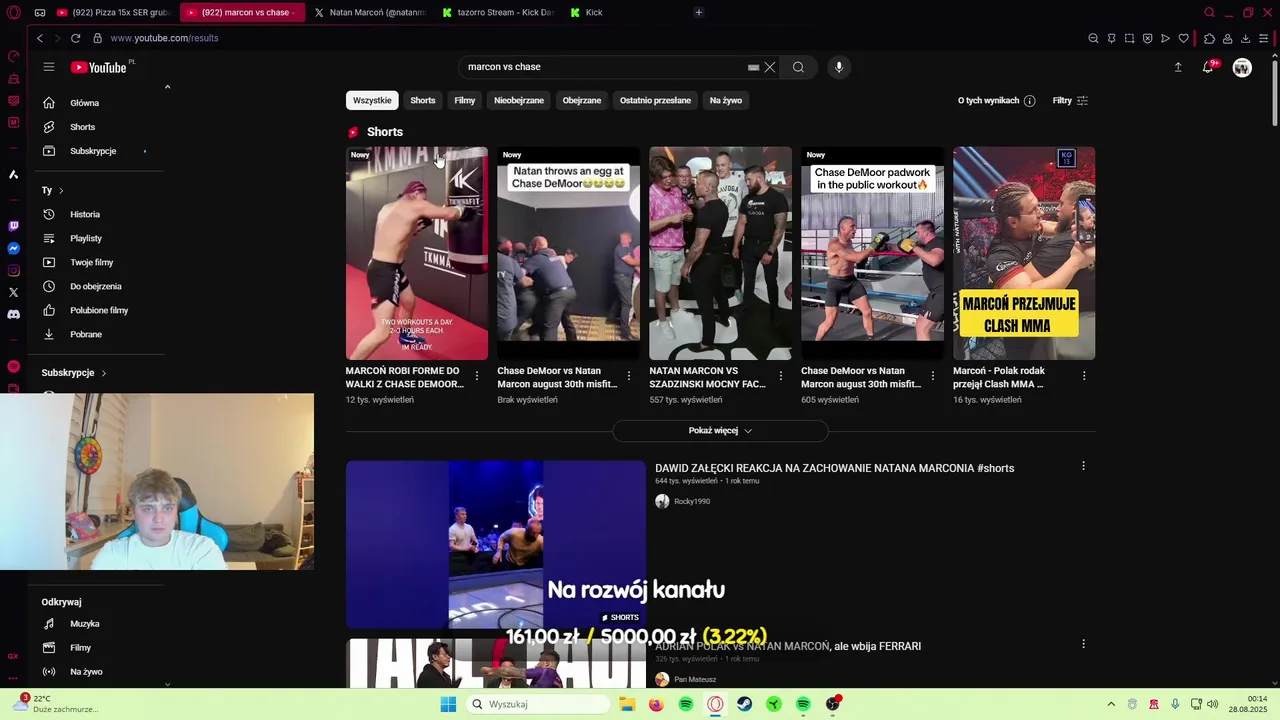The height and width of the screenshot is (720, 1280).
Task: Select the 'Nieobejrzane' filter chip
Action: [x=519, y=101]
